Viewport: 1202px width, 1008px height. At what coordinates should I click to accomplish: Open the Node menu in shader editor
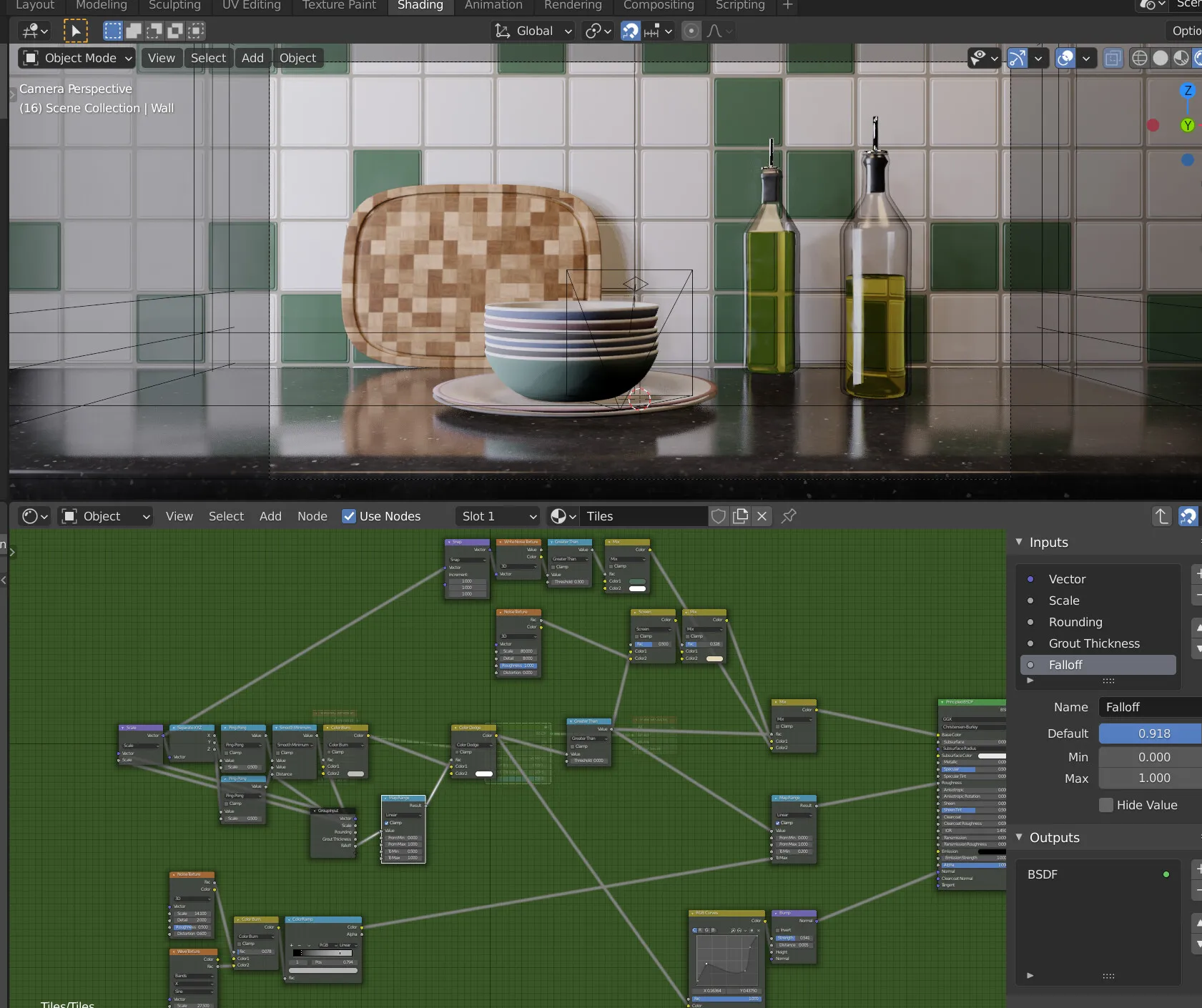(x=312, y=516)
